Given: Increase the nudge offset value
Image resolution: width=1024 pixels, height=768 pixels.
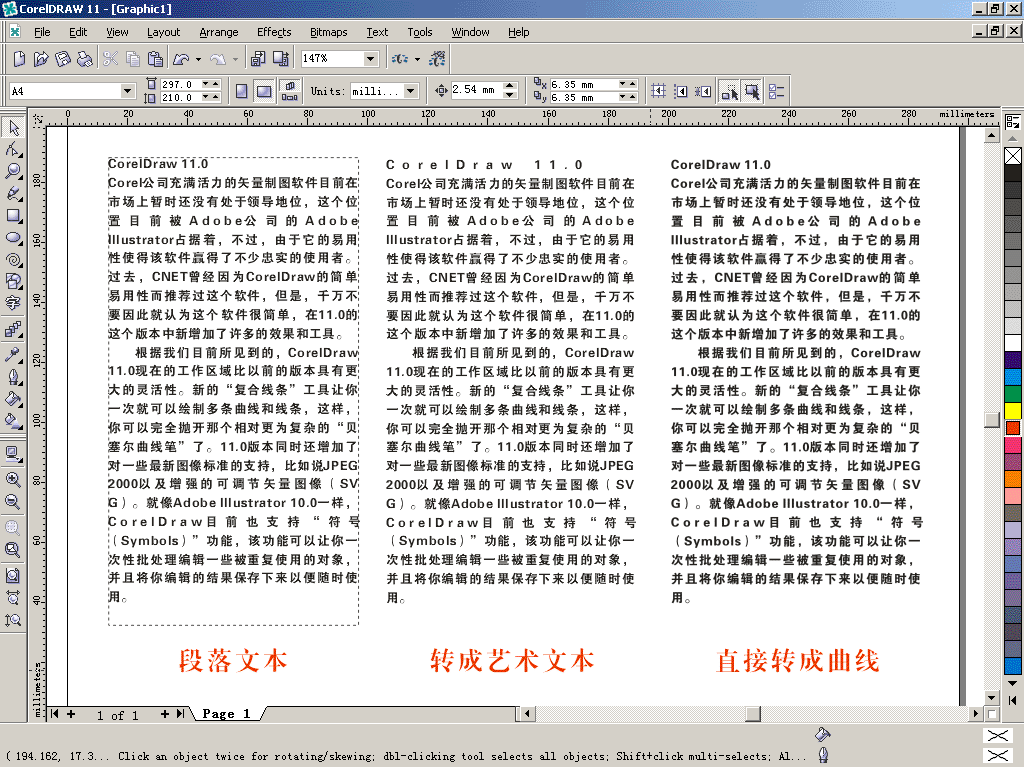Looking at the screenshot, I should (x=511, y=86).
